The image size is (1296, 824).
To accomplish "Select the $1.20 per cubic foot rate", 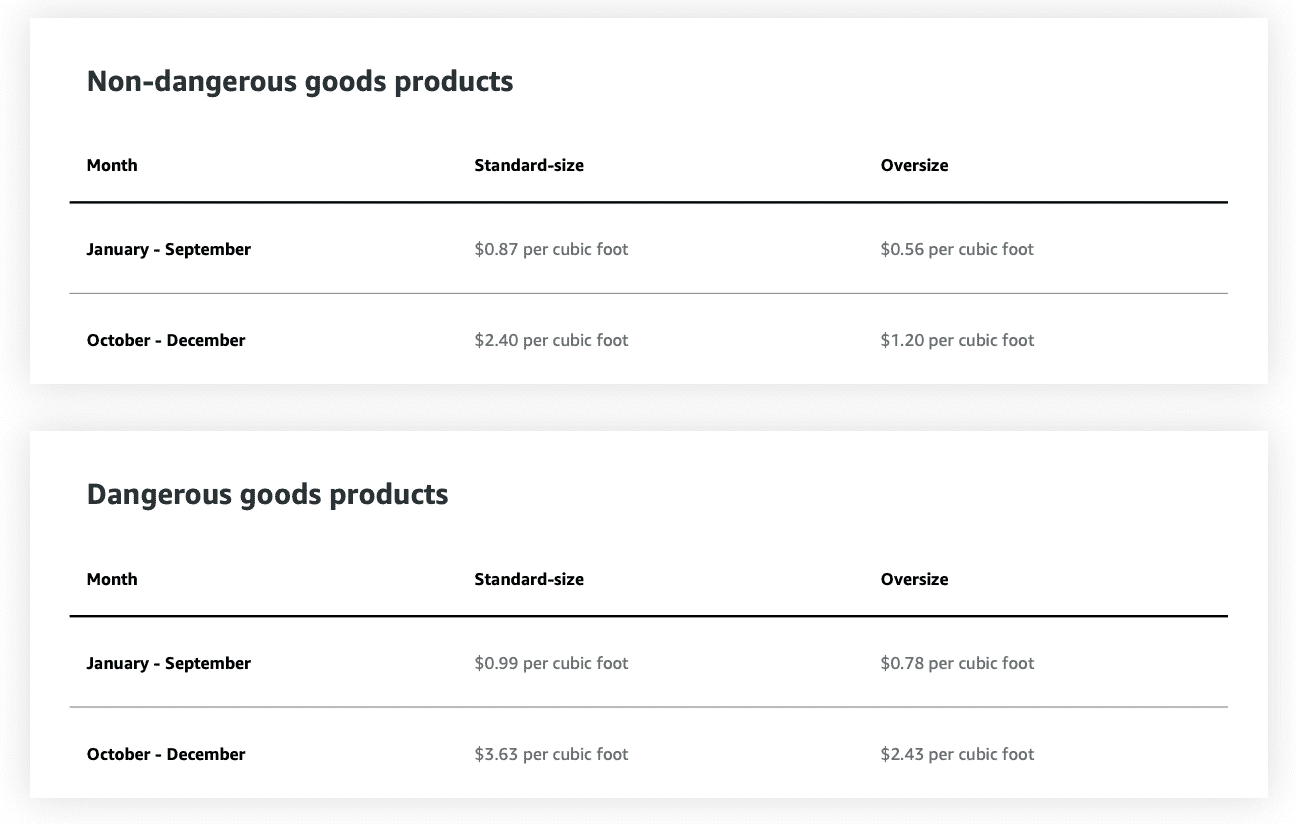I will [x=957, y=340].
